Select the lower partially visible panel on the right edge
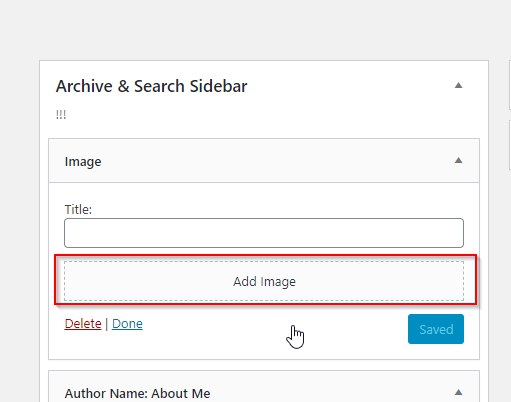Image resolution: width=511 pixels, height=402 pixels. coord(510,145)
